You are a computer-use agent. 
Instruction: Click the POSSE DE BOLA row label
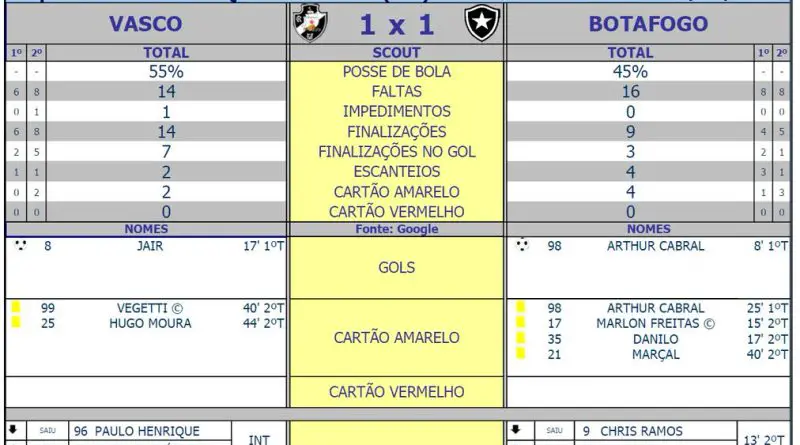point(396,72)
